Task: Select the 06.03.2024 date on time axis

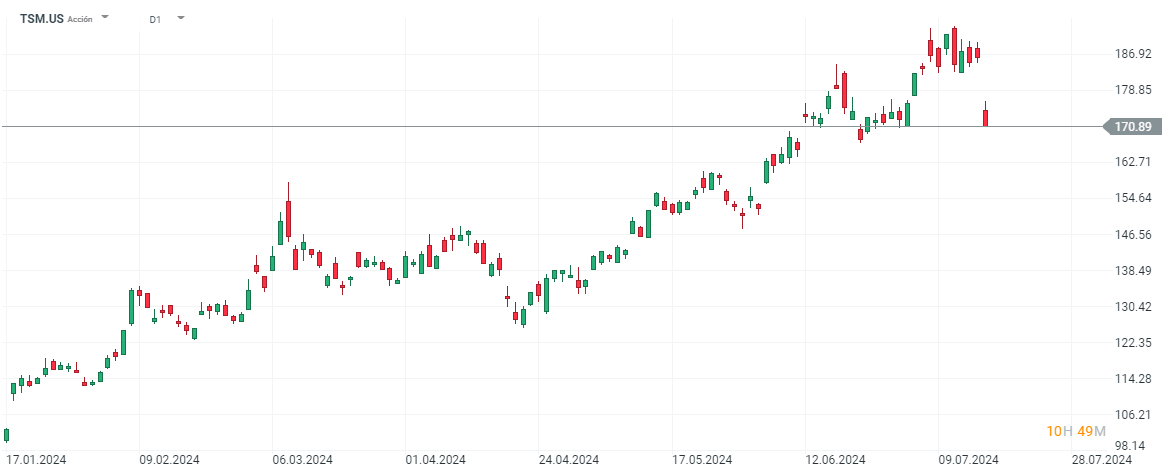Action: [x=303, y=460]
